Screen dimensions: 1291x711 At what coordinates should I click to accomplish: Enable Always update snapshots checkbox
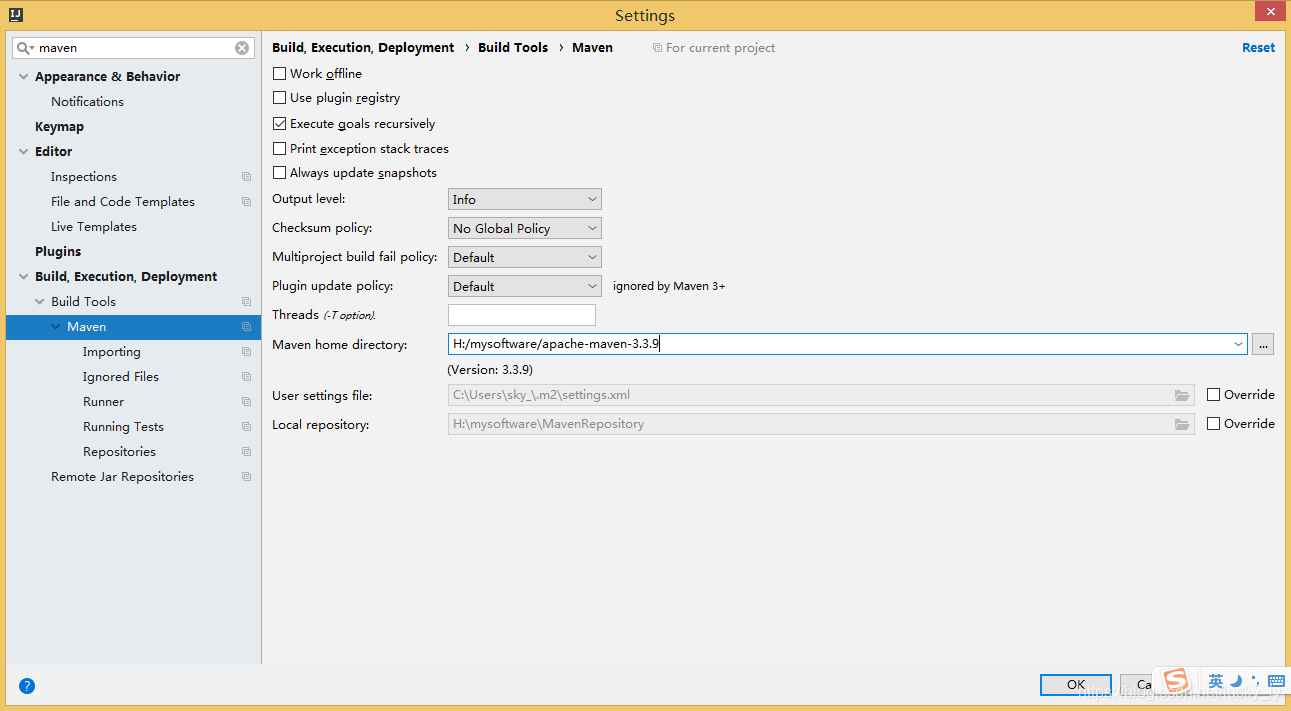(279, 173)
